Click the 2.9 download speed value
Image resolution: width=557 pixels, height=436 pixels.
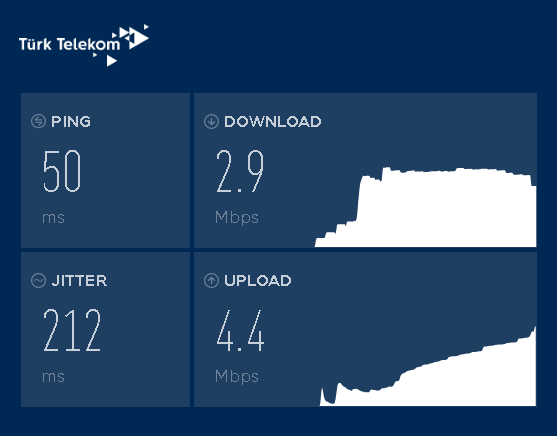pos(240,171)
